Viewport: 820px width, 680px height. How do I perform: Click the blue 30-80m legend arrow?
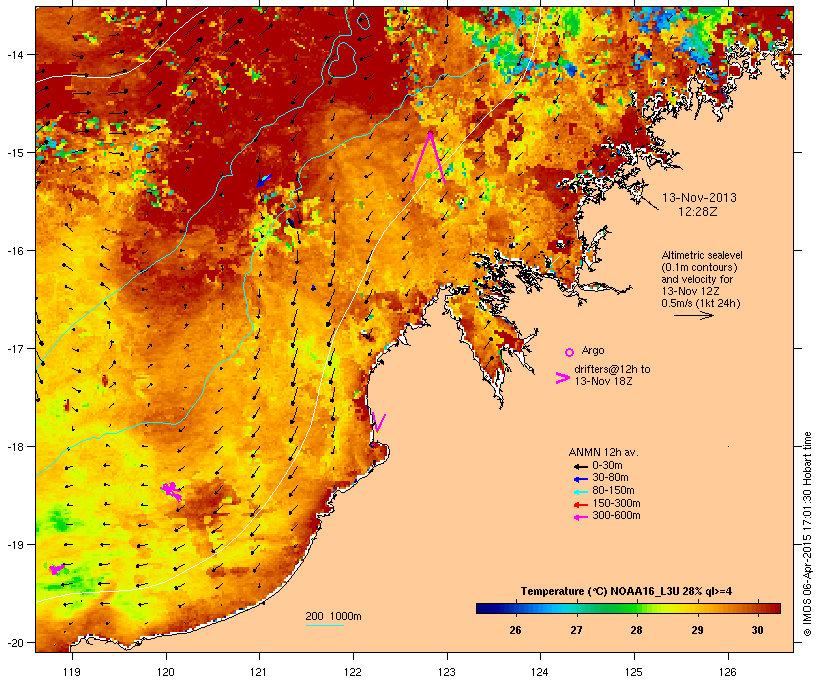tap(580, 479)
